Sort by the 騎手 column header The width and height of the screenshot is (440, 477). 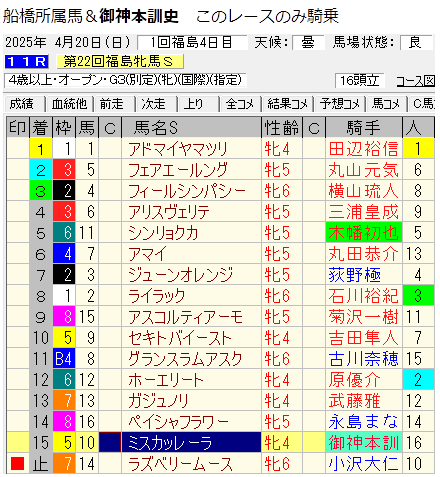pyautogui.click(x=364, y=128)
